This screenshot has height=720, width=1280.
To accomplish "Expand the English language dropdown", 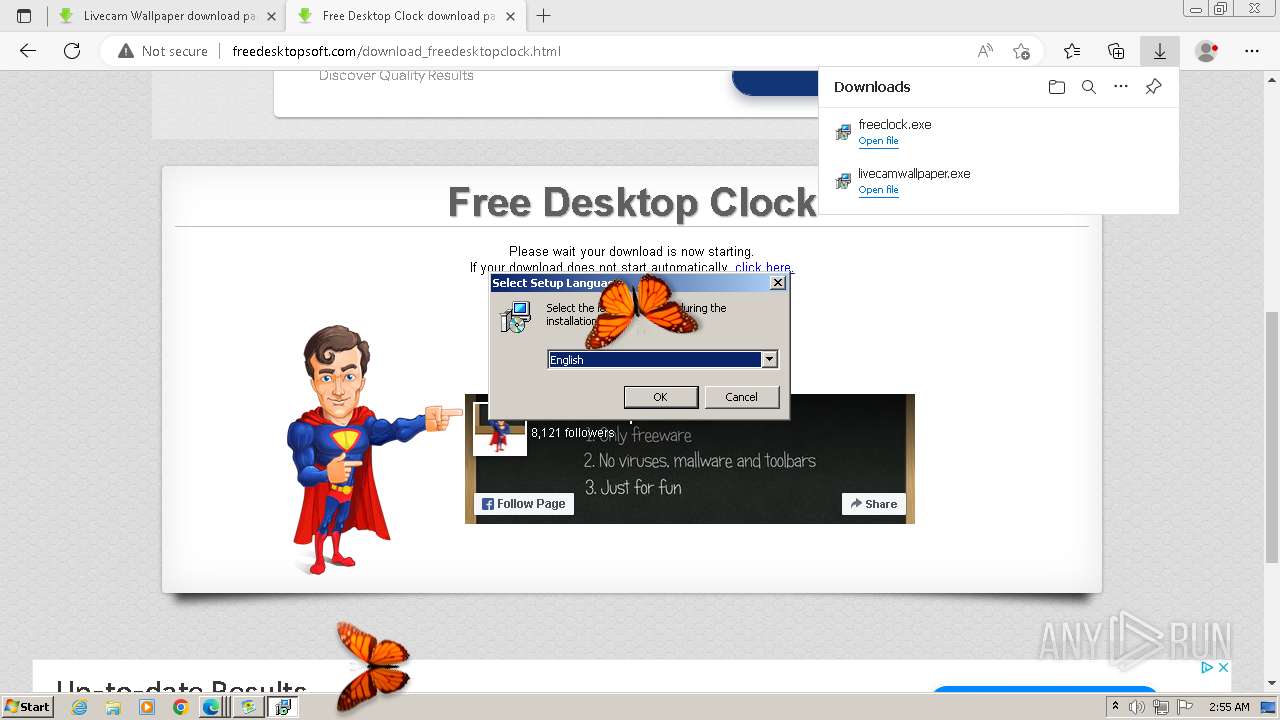I will click(769, 359).
